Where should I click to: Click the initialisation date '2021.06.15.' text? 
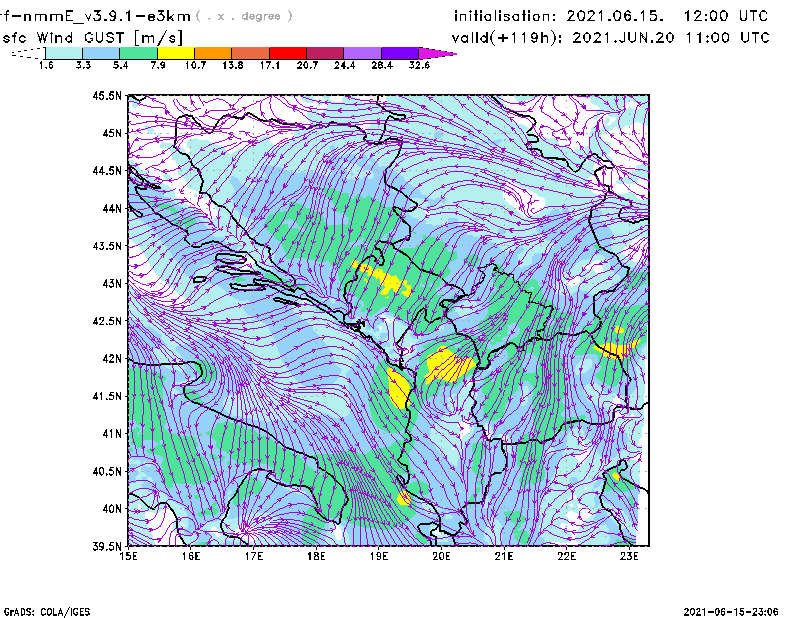click(615, 16)
